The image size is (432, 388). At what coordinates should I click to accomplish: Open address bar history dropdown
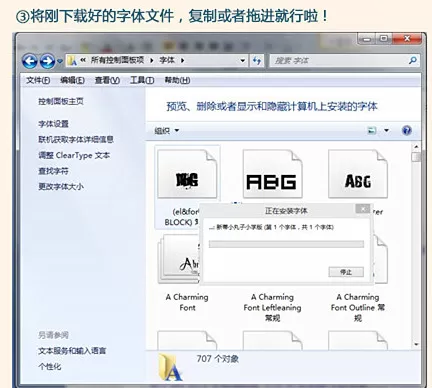coord(243,61)
